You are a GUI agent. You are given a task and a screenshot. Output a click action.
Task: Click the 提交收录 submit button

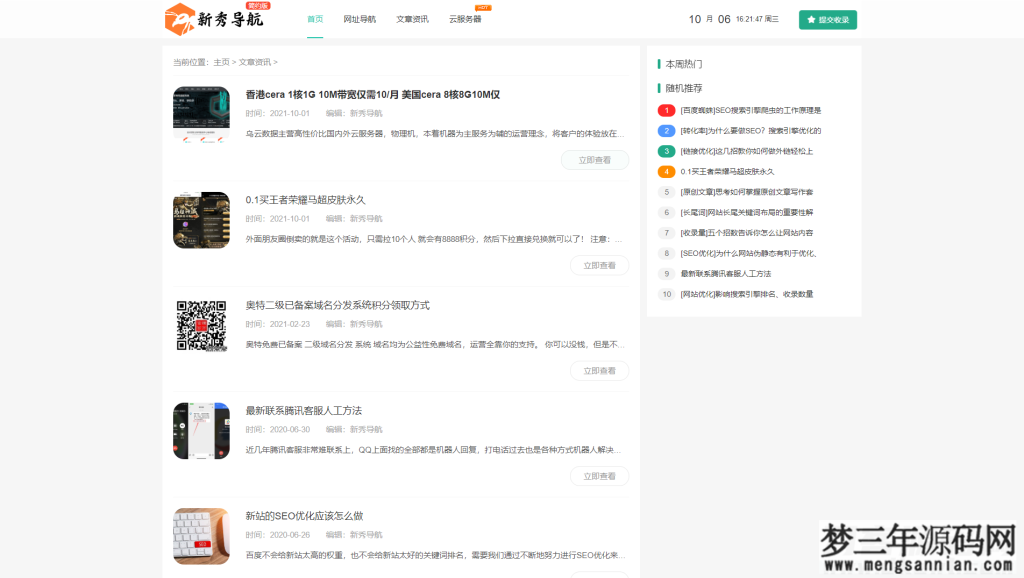(x=827, y=19)
